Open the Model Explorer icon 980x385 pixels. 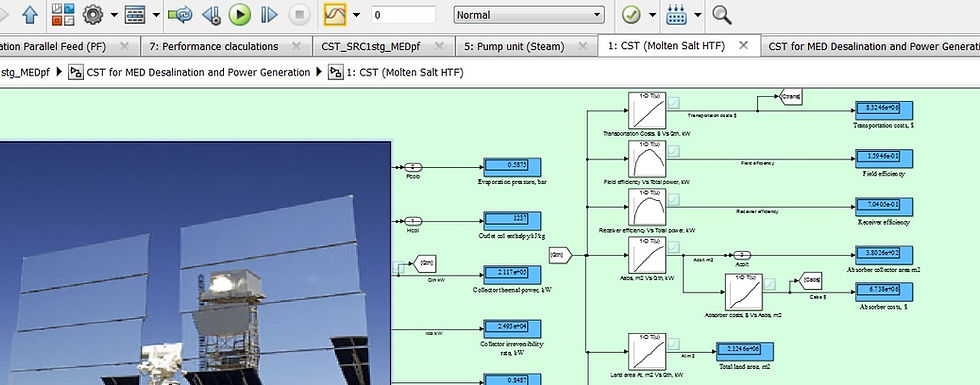coord(135,14)
